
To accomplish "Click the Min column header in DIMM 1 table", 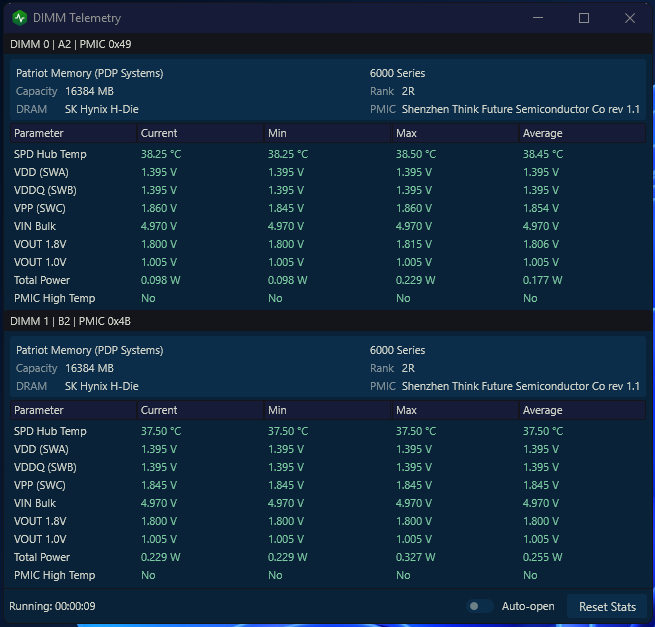I will (328, 410).
